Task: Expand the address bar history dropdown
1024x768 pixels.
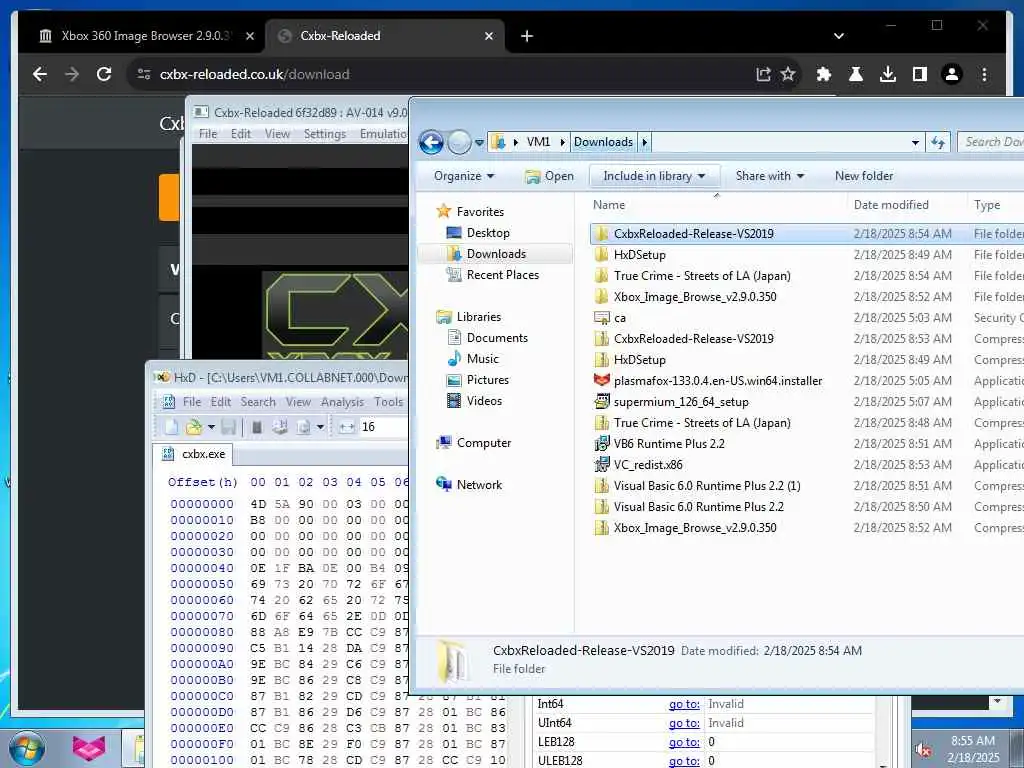Action: (x=915, y=142)
